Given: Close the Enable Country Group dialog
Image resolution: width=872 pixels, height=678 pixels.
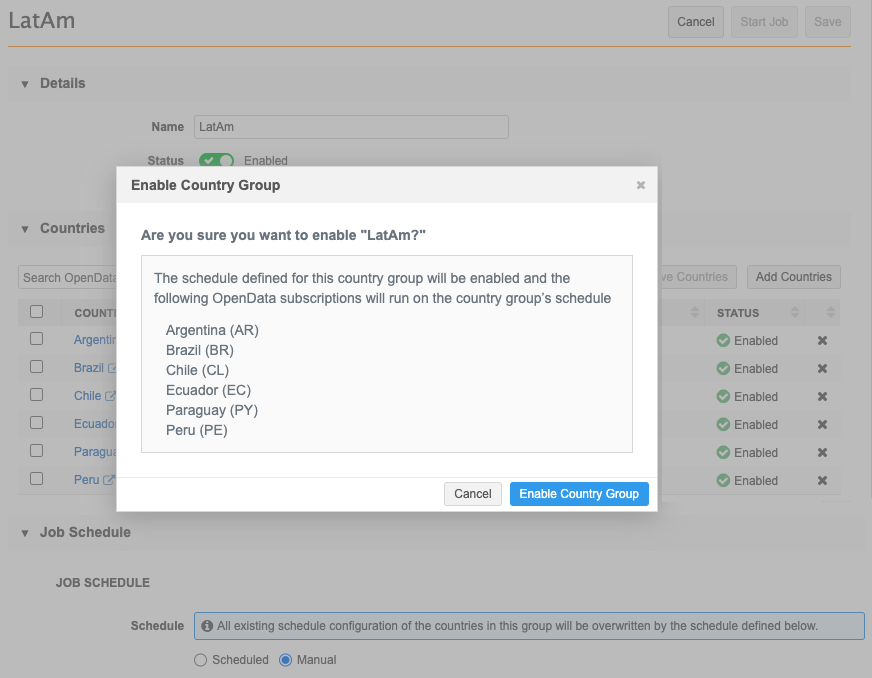Looking at the screenshot, I should point(641,185).
